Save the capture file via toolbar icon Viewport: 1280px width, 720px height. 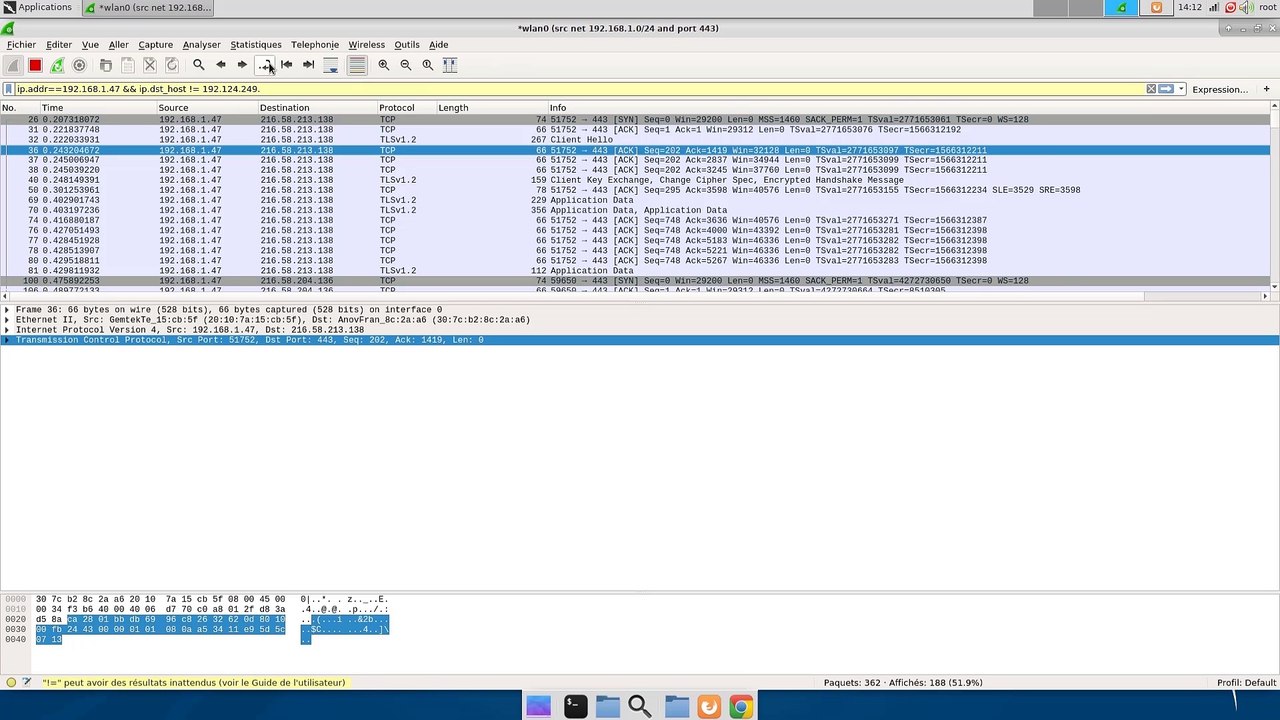click(x=128, y=65)
